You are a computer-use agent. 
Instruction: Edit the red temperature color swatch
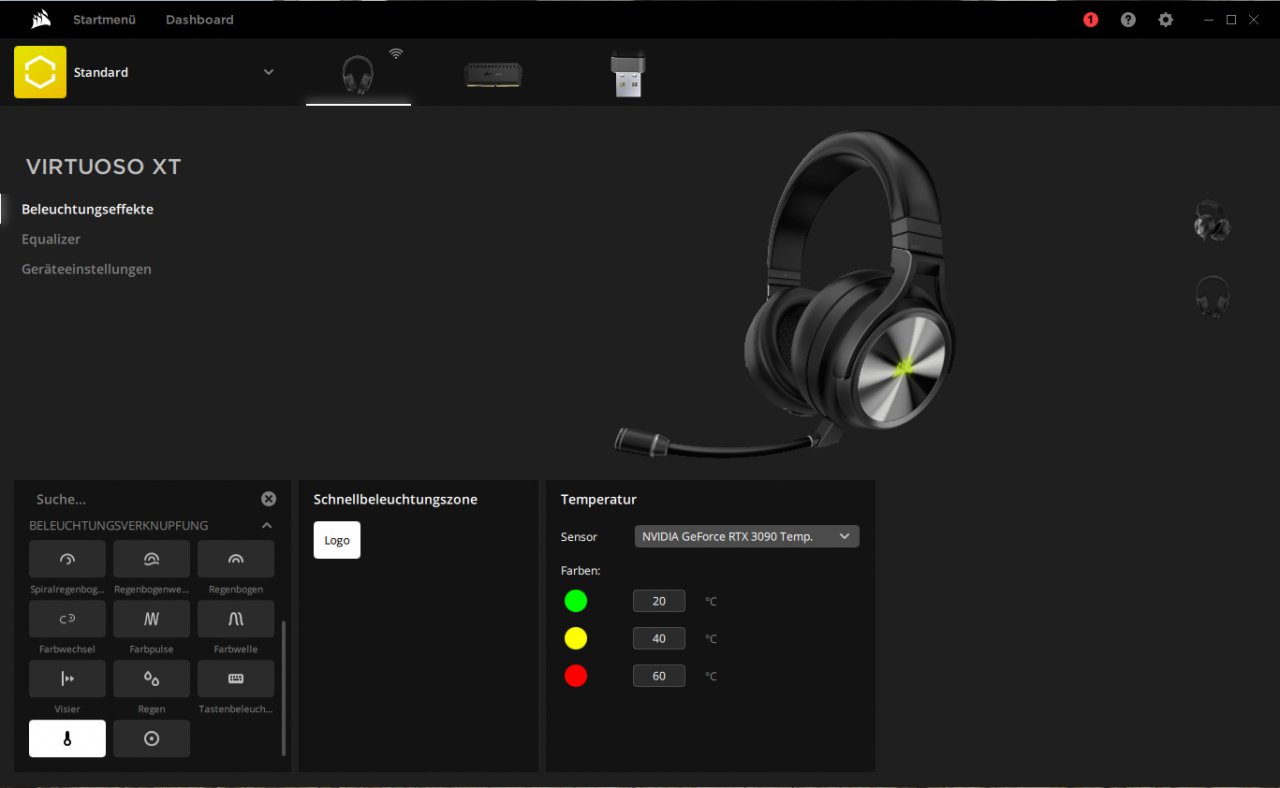576,676
